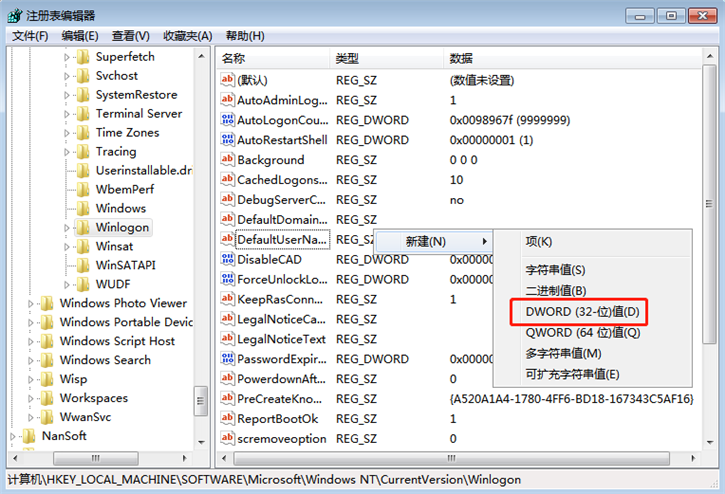
Task: Click the AutoAdminLogon string value icon
Action: tap(227, 100)
